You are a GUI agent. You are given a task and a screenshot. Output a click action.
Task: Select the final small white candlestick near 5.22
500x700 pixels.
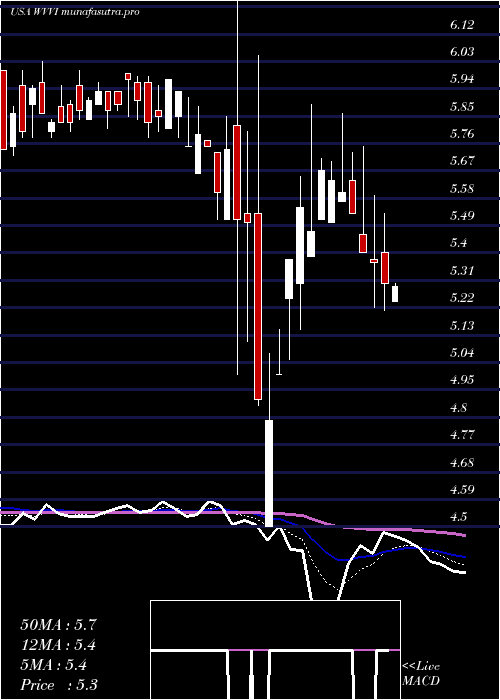point(395,294)
